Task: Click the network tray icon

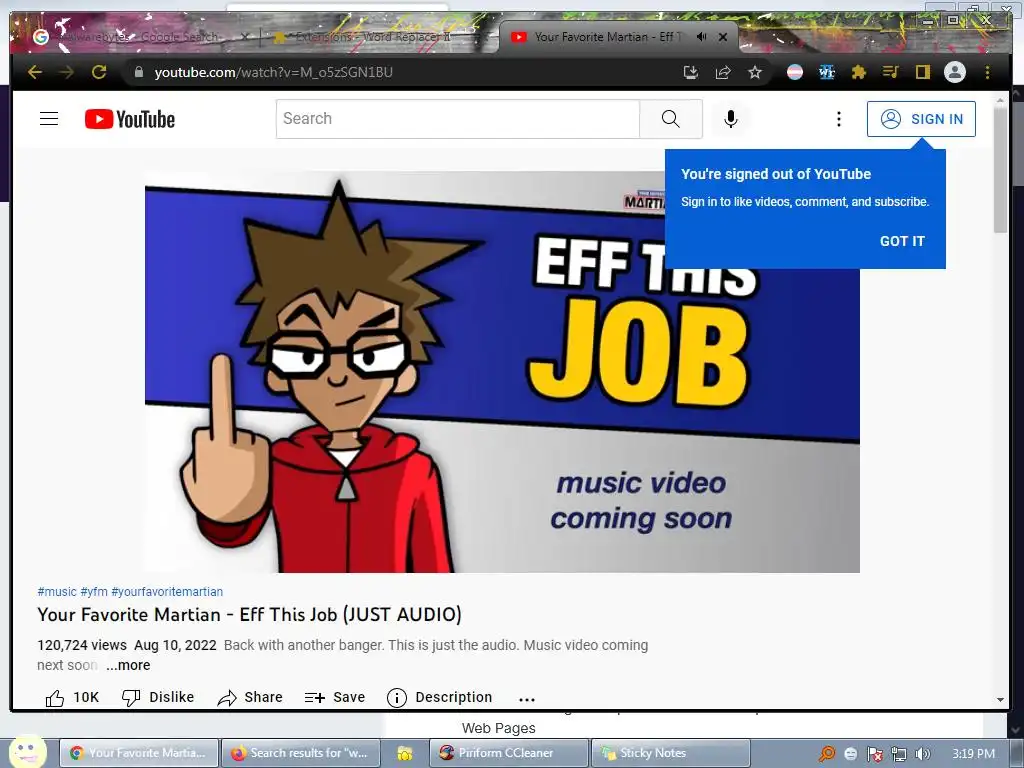Action: click(899, 754)
